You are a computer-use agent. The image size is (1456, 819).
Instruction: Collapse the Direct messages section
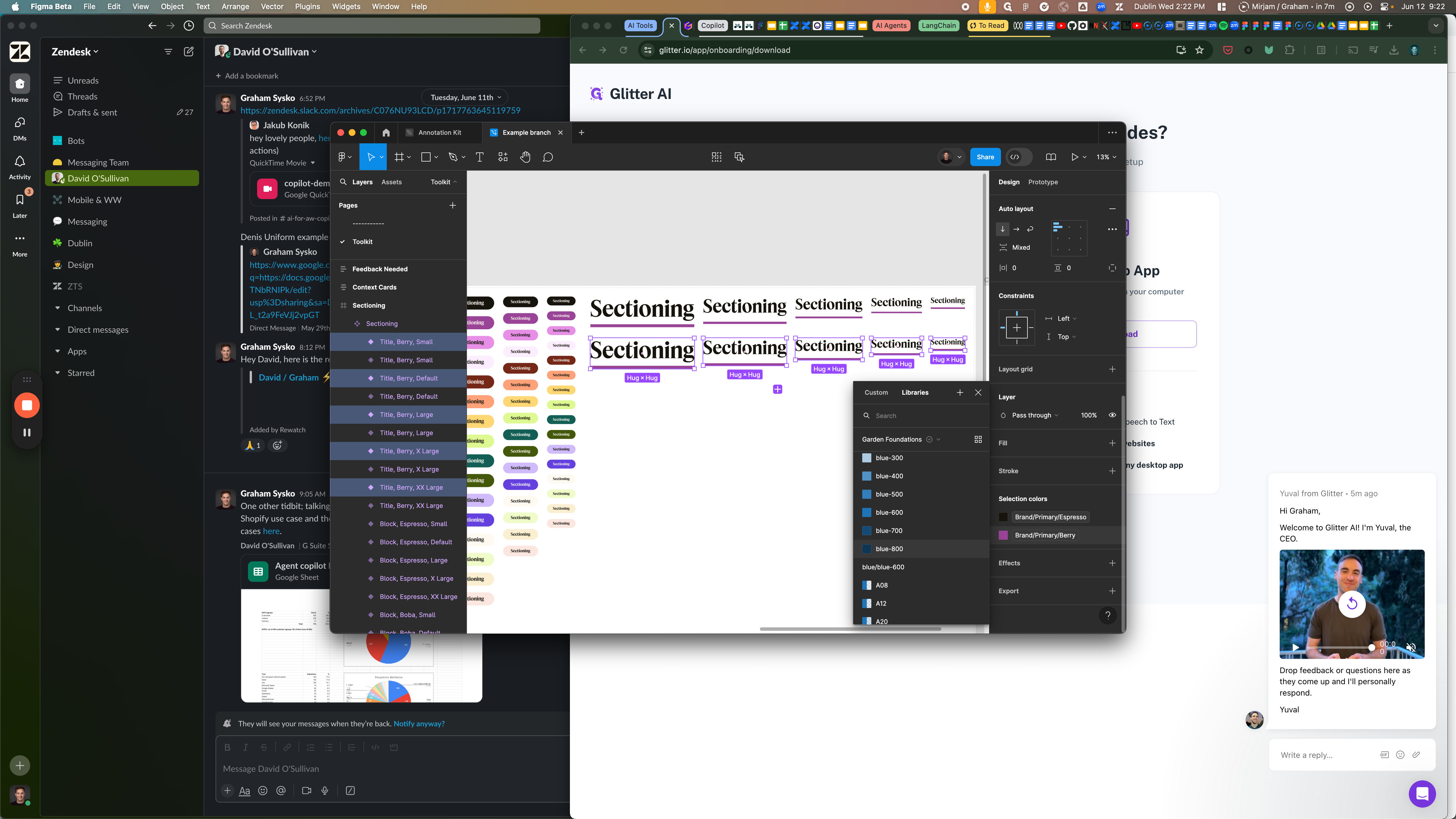[x=58, y=330]
